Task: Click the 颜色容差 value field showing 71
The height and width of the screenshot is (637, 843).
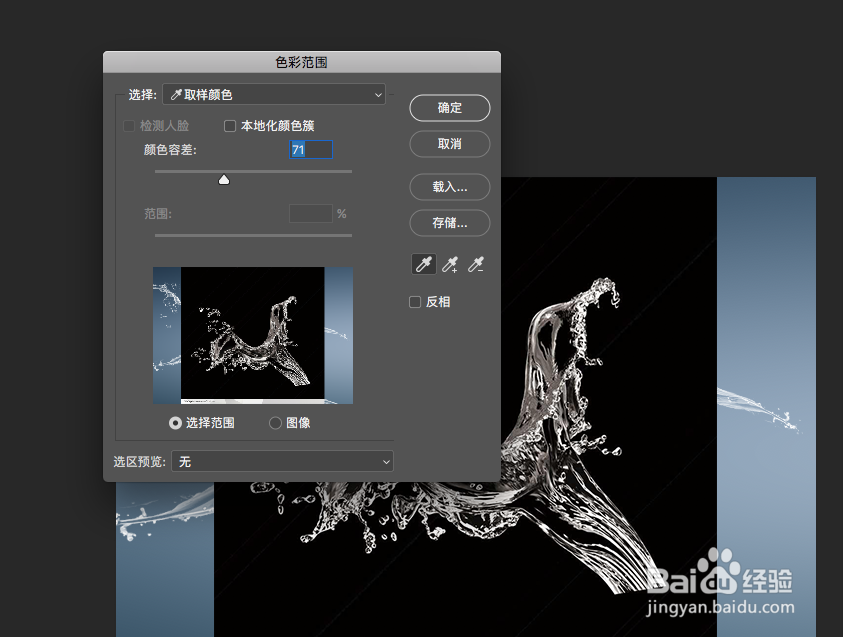Action: 310,148
